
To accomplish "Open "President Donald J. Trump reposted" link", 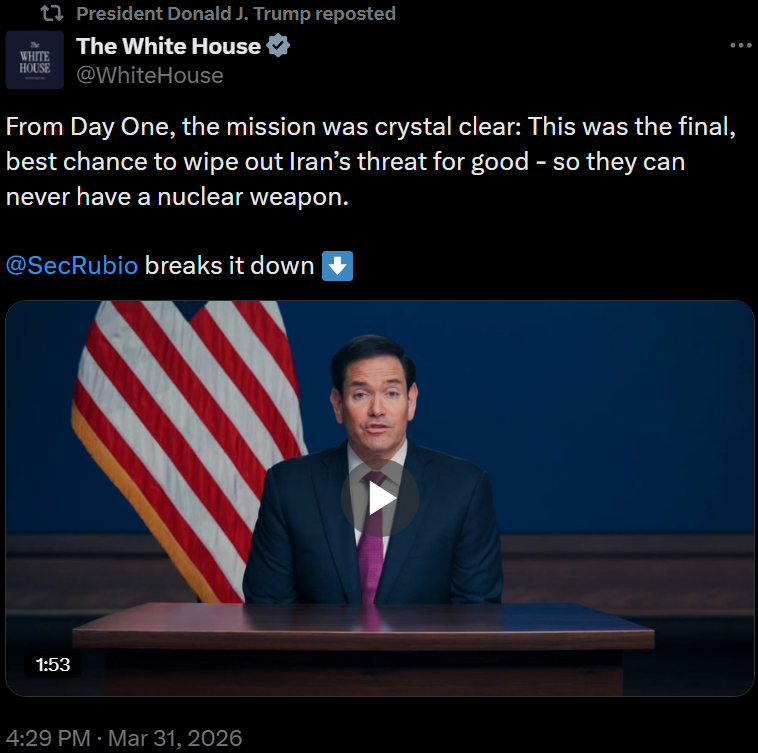I will (236, 14).
